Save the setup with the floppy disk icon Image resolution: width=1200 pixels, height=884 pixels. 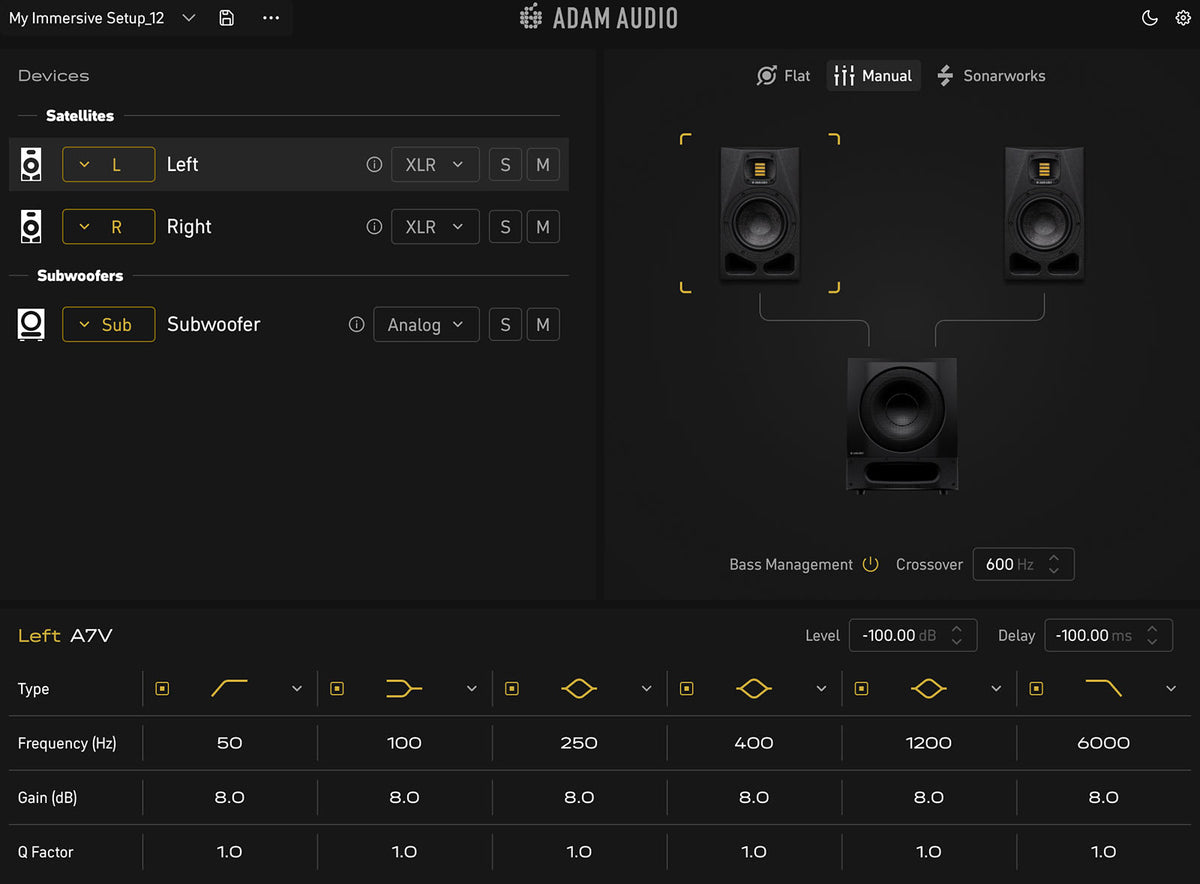pos(227,18)
